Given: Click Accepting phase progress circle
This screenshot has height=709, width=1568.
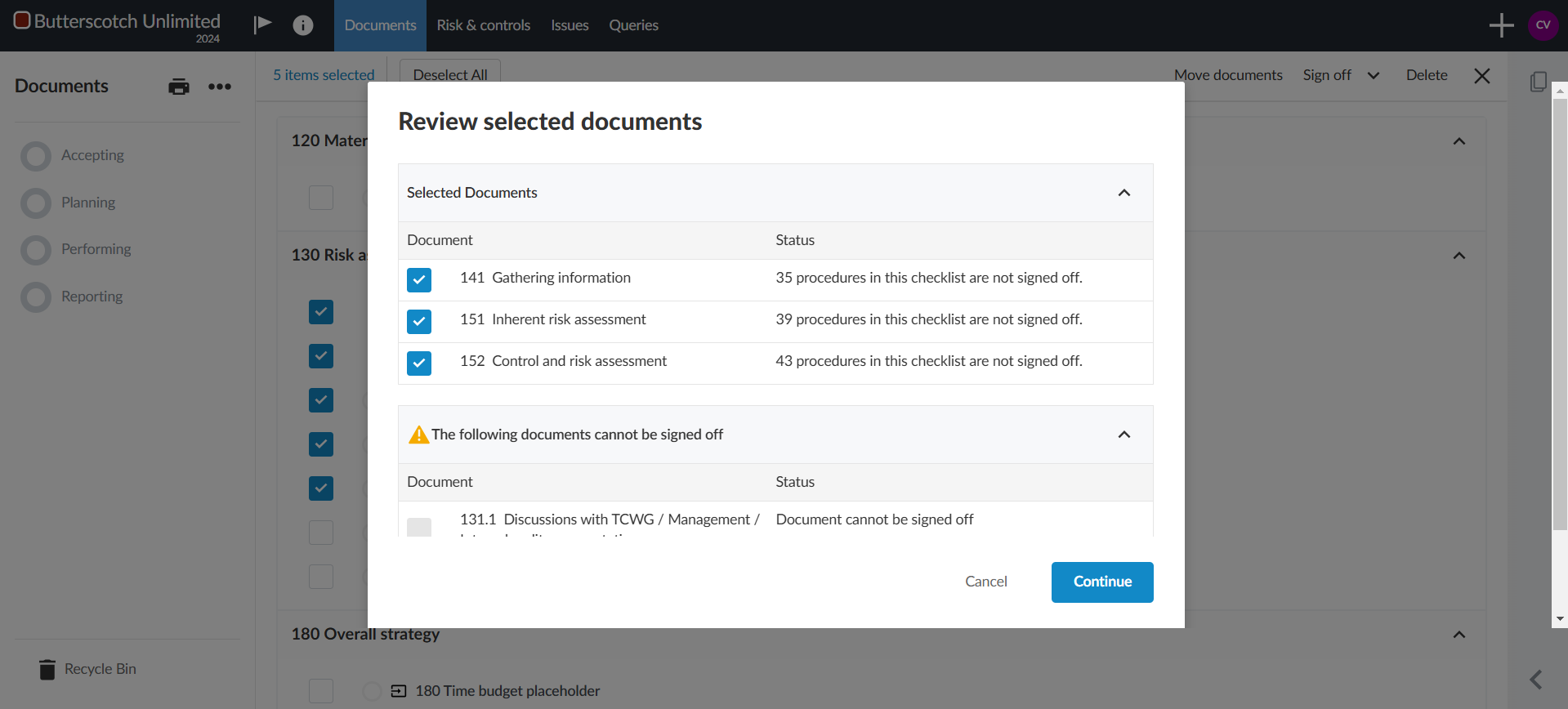Looking at the screenshot, I should tap(36, 156).
